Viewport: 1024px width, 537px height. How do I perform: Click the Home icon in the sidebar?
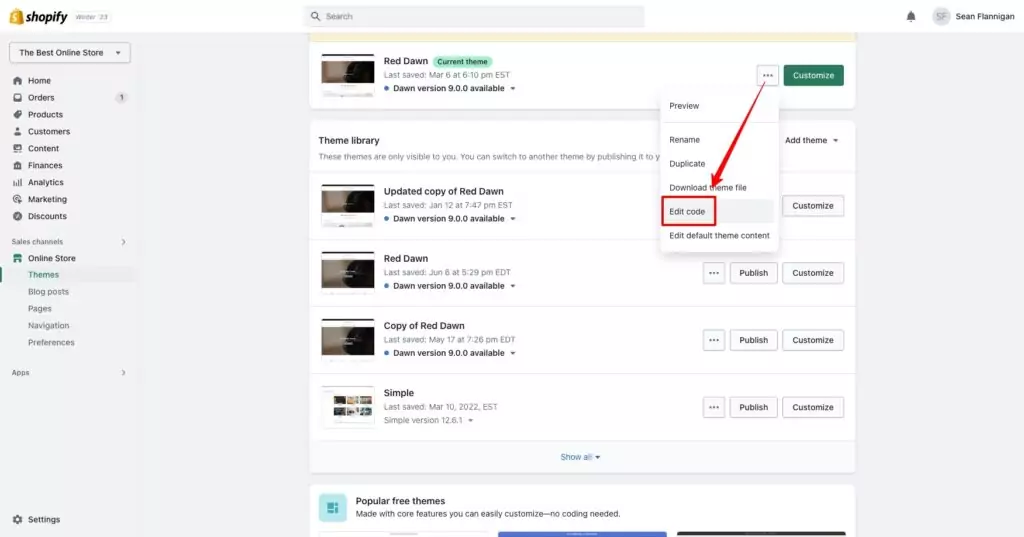[x=18, y=80]
